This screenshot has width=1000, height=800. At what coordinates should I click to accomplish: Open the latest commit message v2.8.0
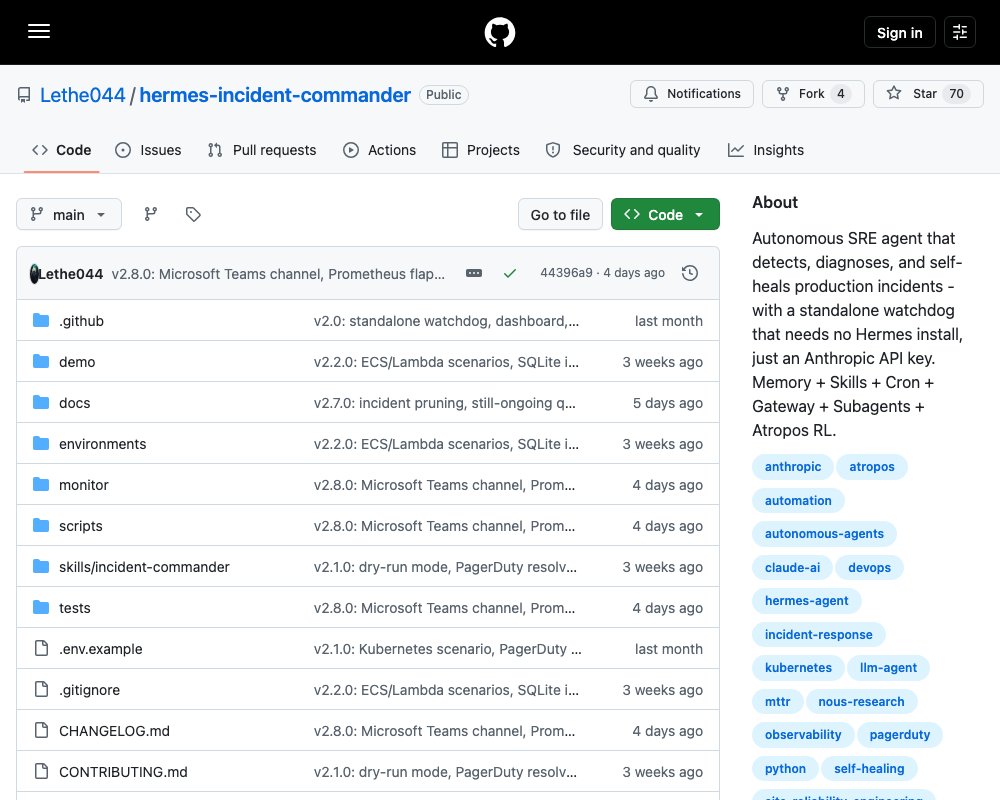[x=278, y=274]
